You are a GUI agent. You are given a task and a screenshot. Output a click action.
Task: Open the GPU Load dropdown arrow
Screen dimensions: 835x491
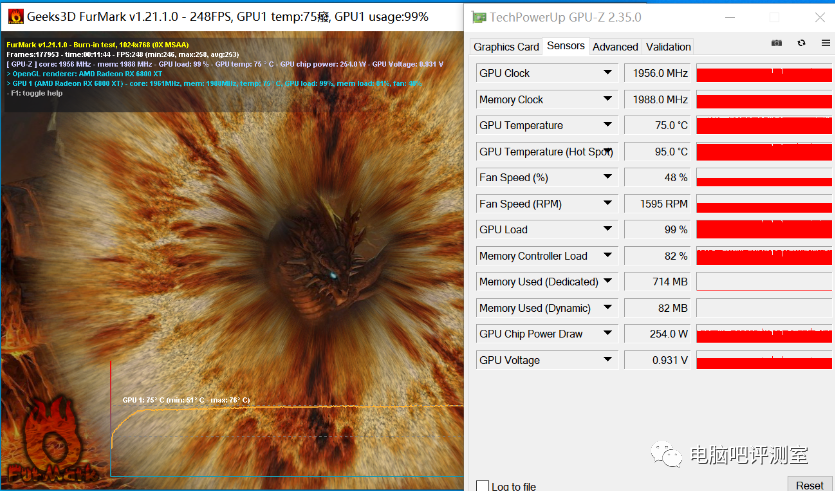click(x=608, y=229)
